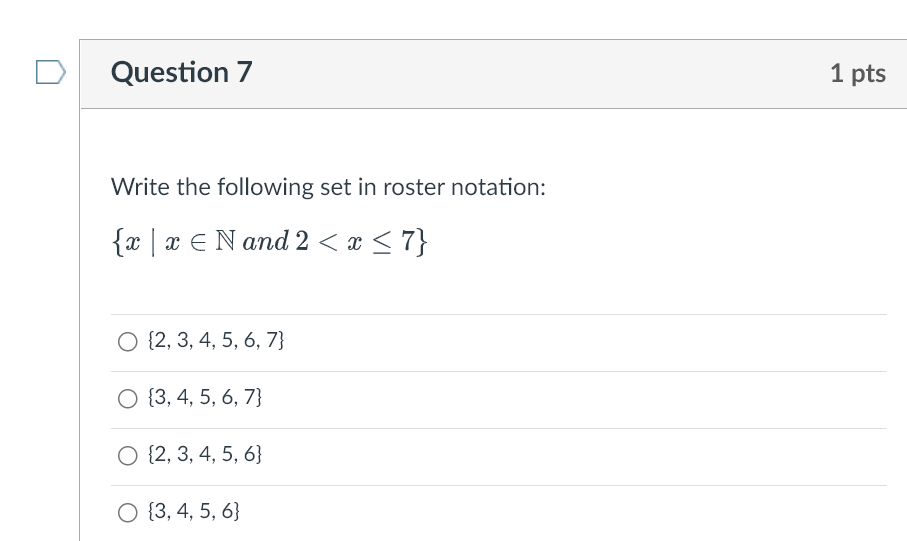Select radio button for {2, 3, 4, 5, 6, 7}
Viewport: 907px width, 541px height.
[x=127, y=341]
